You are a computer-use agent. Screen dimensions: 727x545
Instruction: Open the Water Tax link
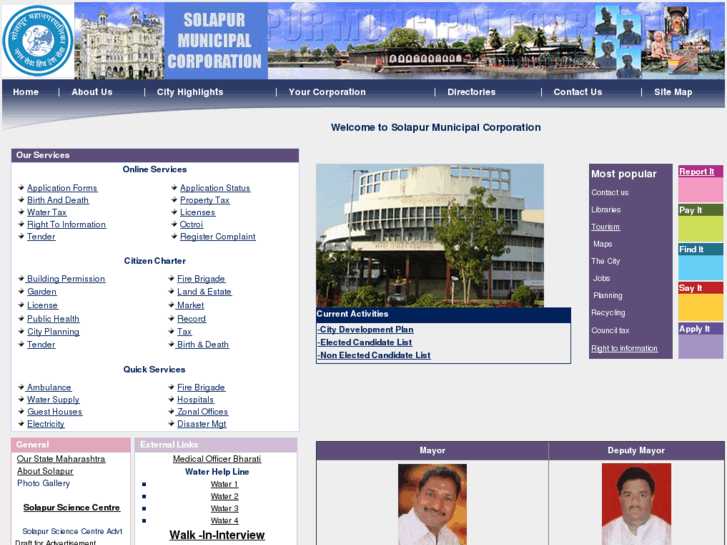coord(47,212)
